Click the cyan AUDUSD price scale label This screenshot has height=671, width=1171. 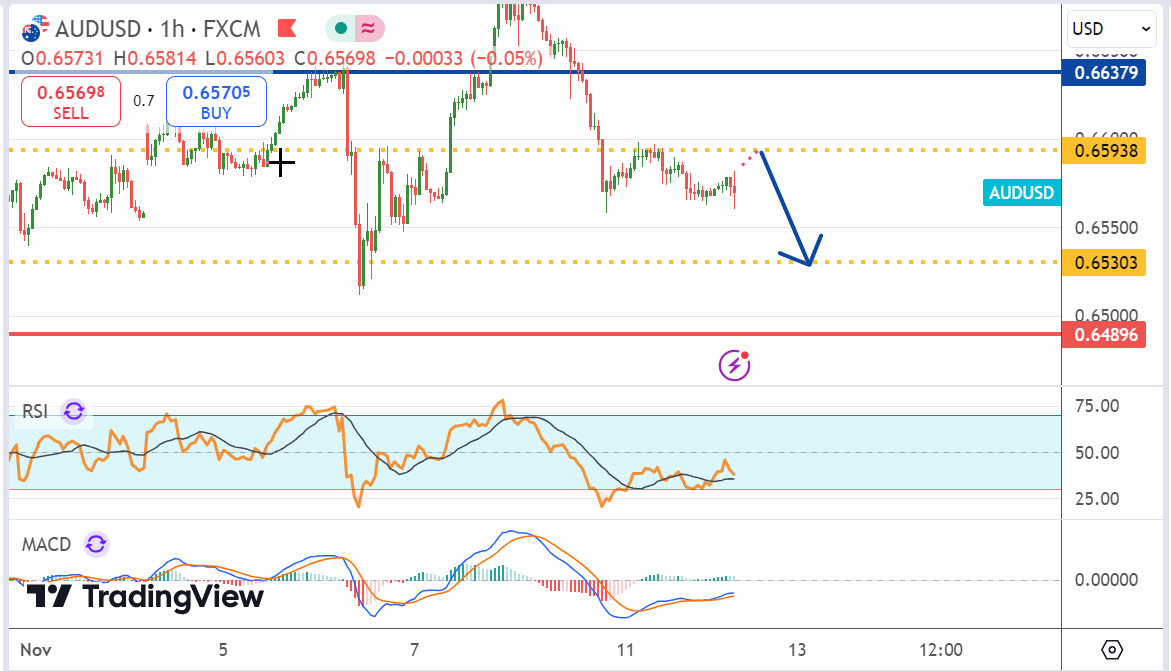pos(1021,193)
